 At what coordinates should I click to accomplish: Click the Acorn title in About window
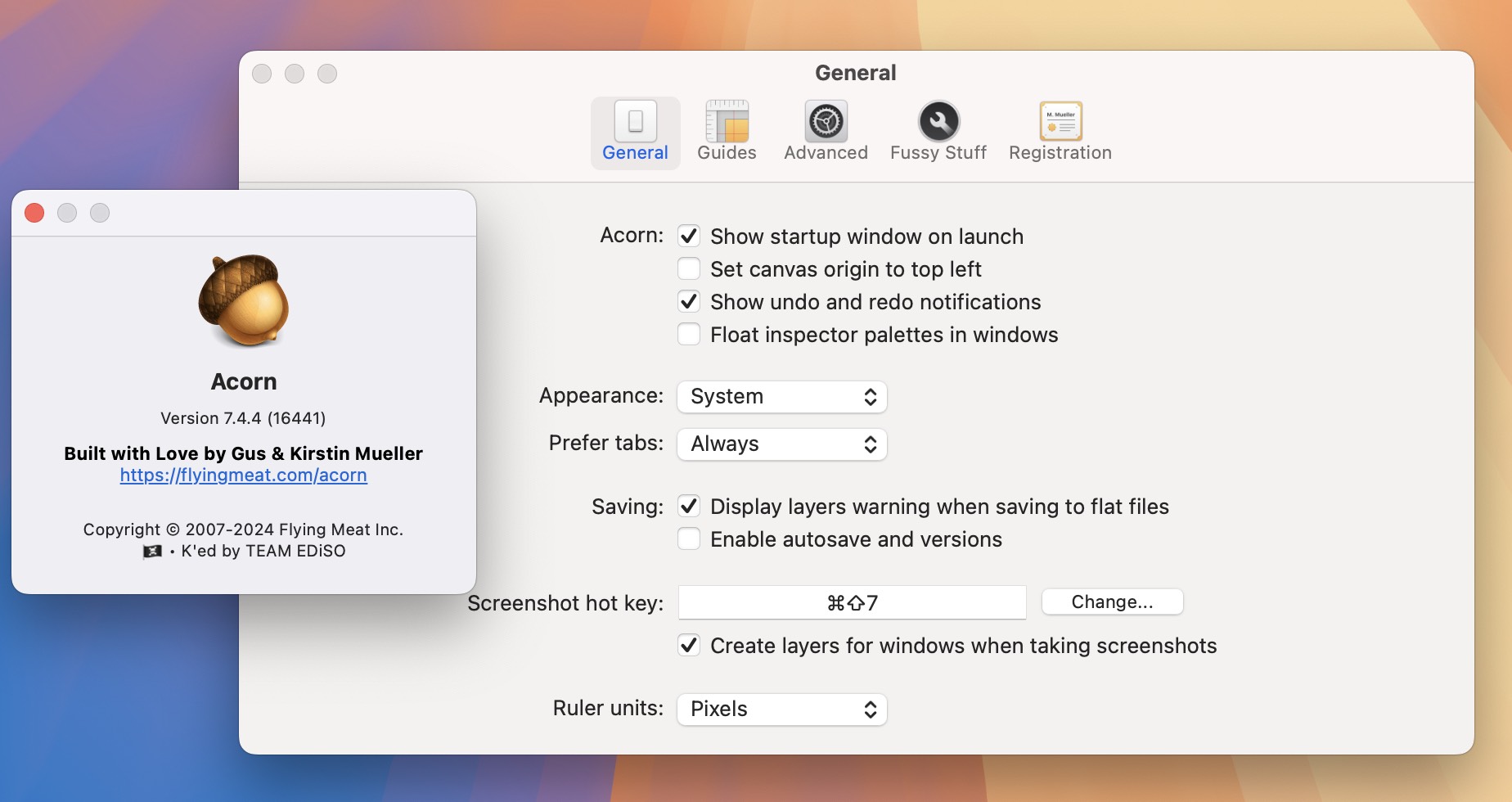tap(244, 381)
